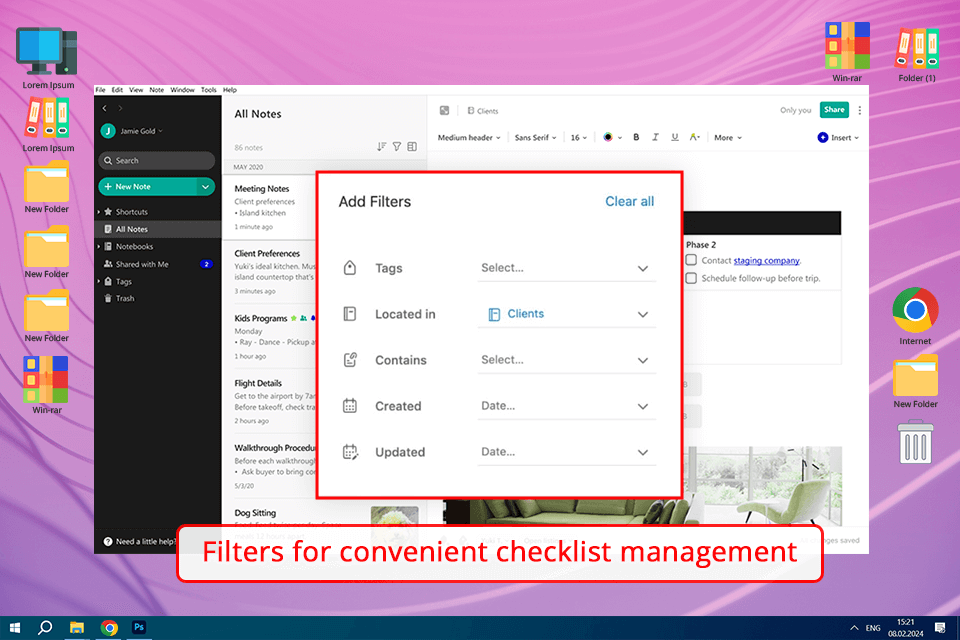Share the note with Share button
This screenshot has width=960, height=640.
834,110
